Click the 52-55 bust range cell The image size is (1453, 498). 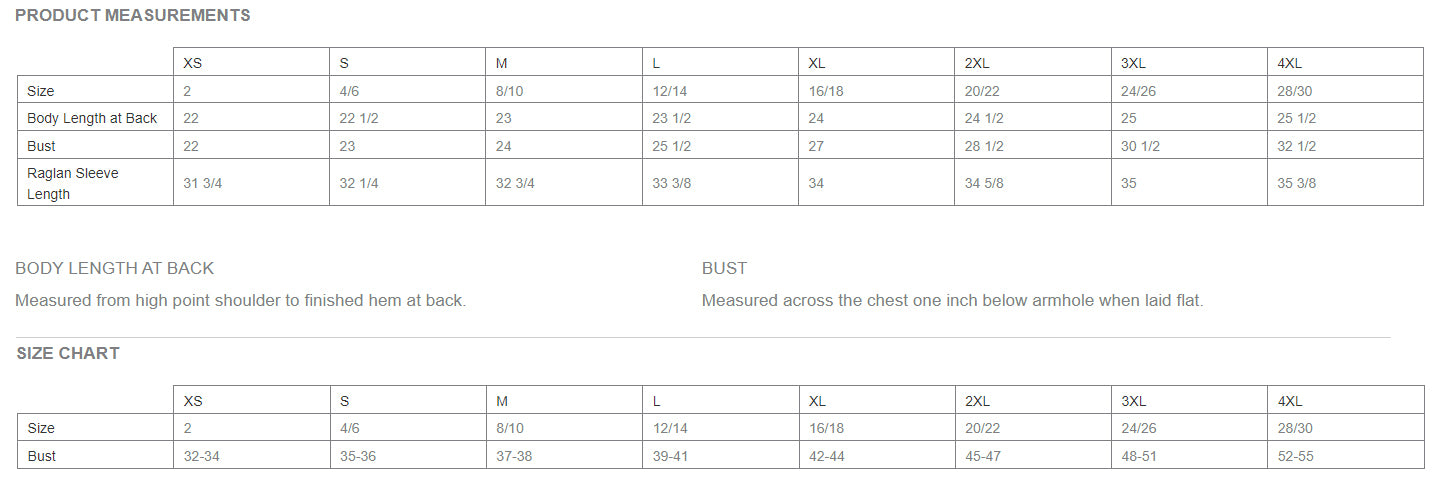1296,456
